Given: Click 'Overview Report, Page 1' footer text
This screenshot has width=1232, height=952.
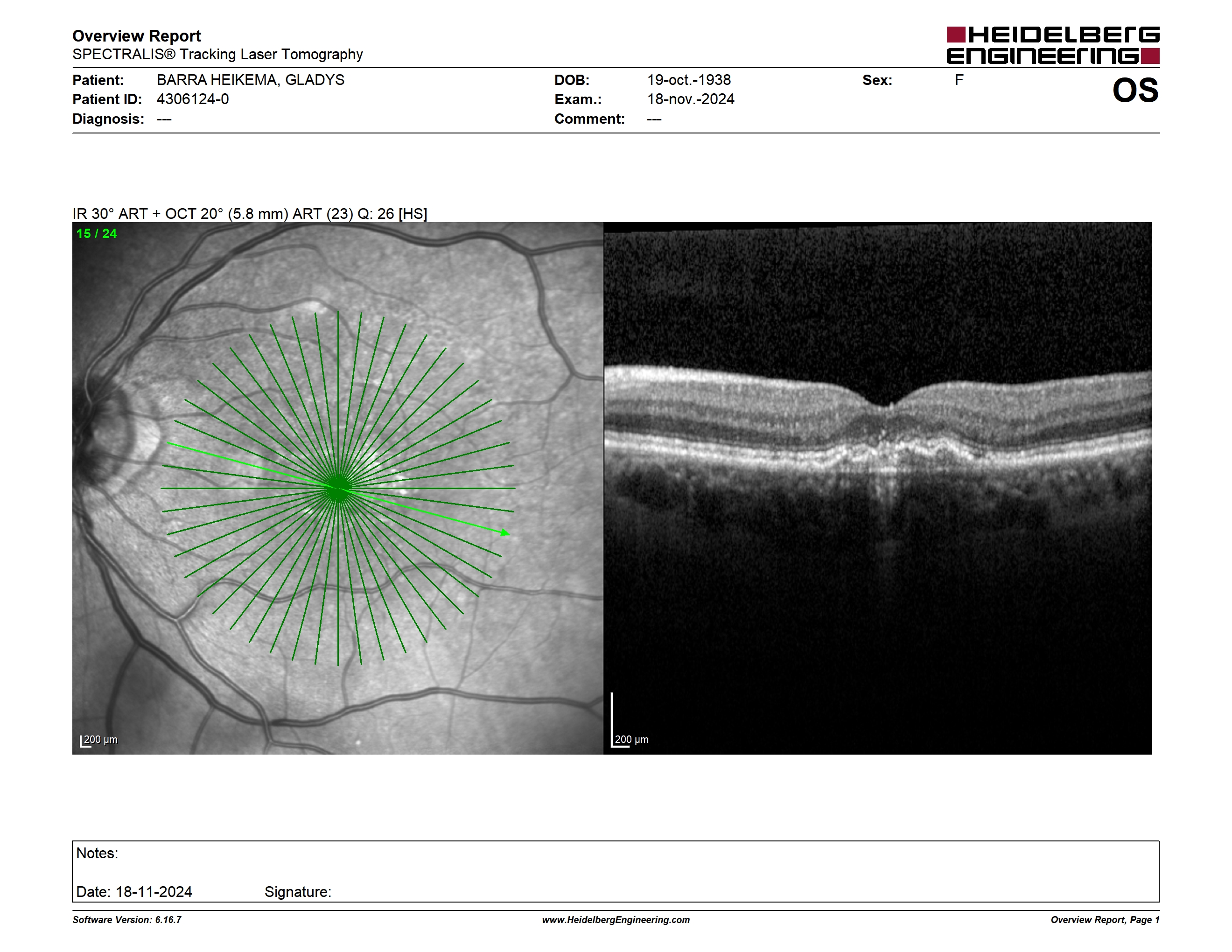Looking at the screenshot, I should [x=1105, y=920].
